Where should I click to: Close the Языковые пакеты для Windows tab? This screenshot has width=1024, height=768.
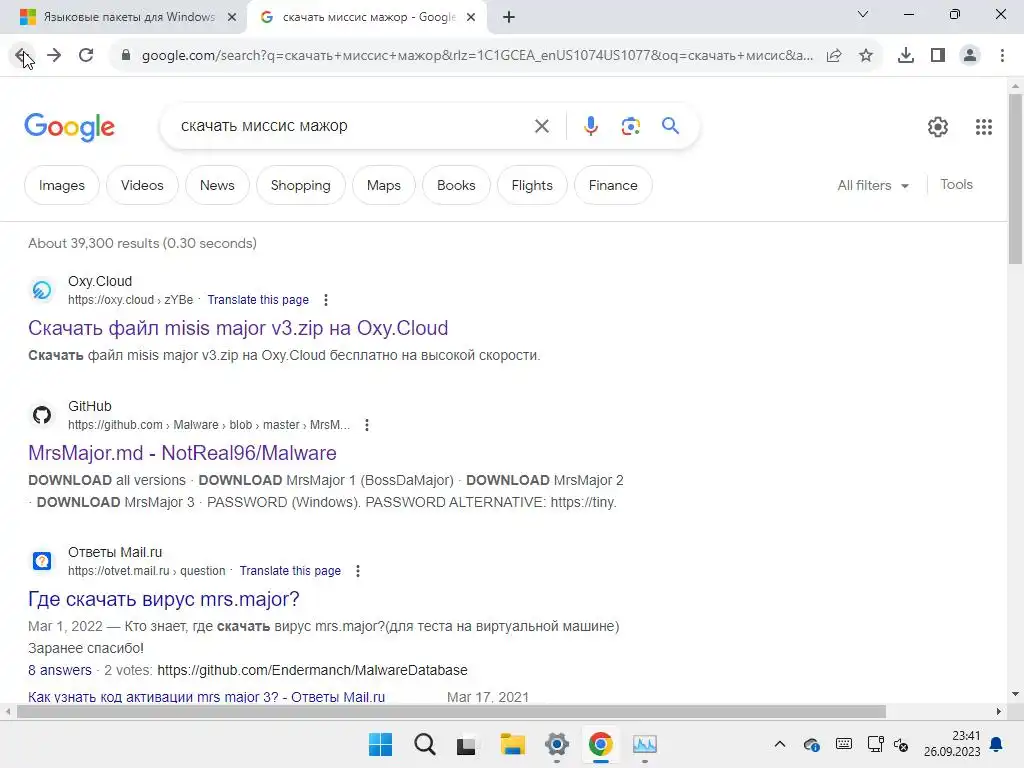pos(232,18)
